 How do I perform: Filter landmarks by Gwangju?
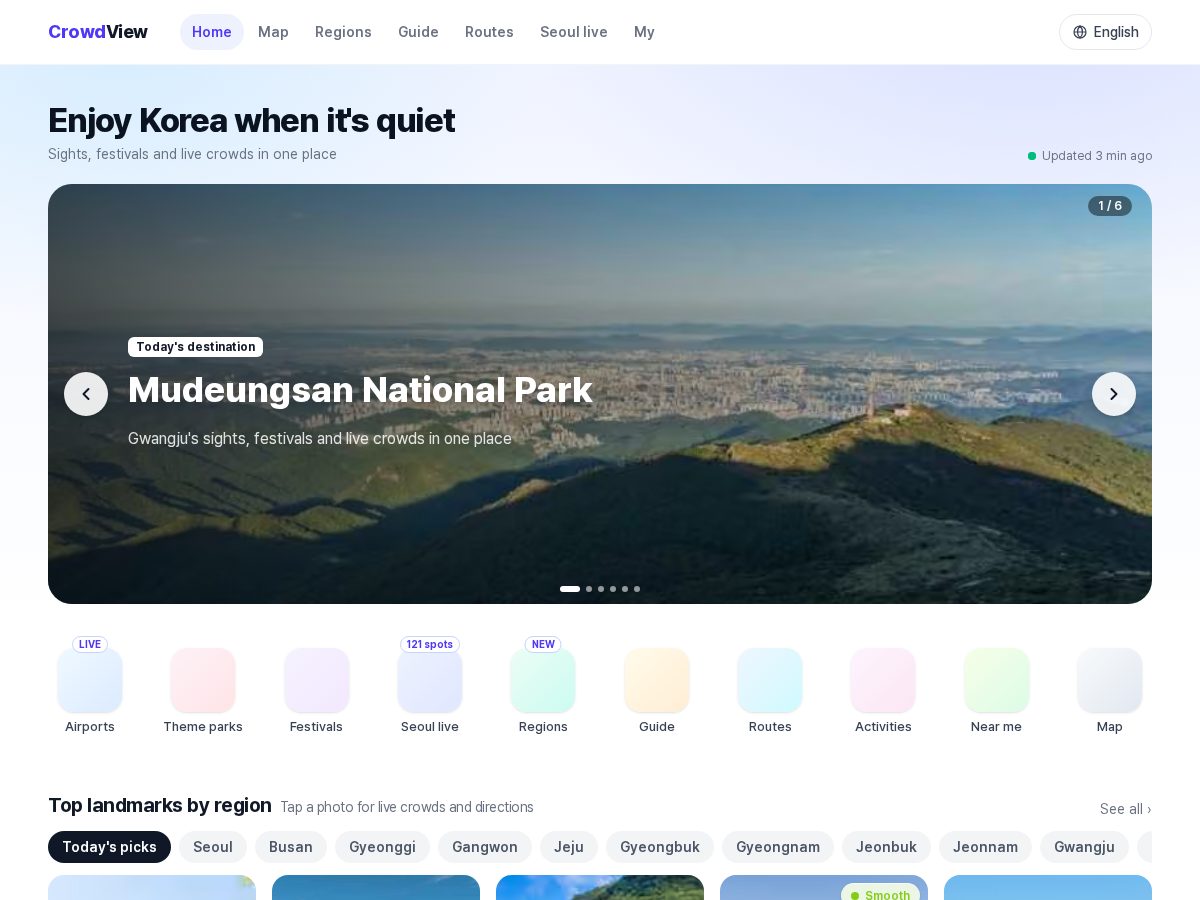(x=1084, y=847)
